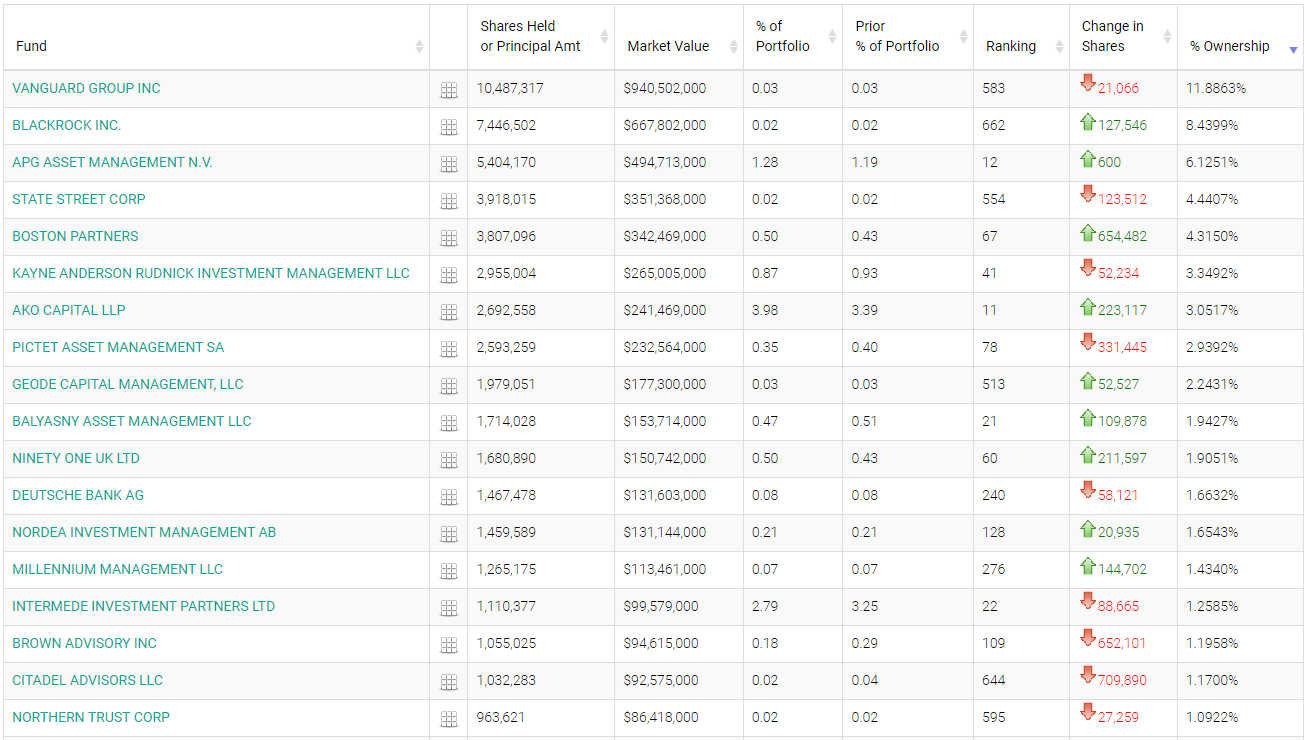Screen dimensions: 1304x740
Task: Open NINETY ONE UK LTD link
Action: click(x=76, y=458)
